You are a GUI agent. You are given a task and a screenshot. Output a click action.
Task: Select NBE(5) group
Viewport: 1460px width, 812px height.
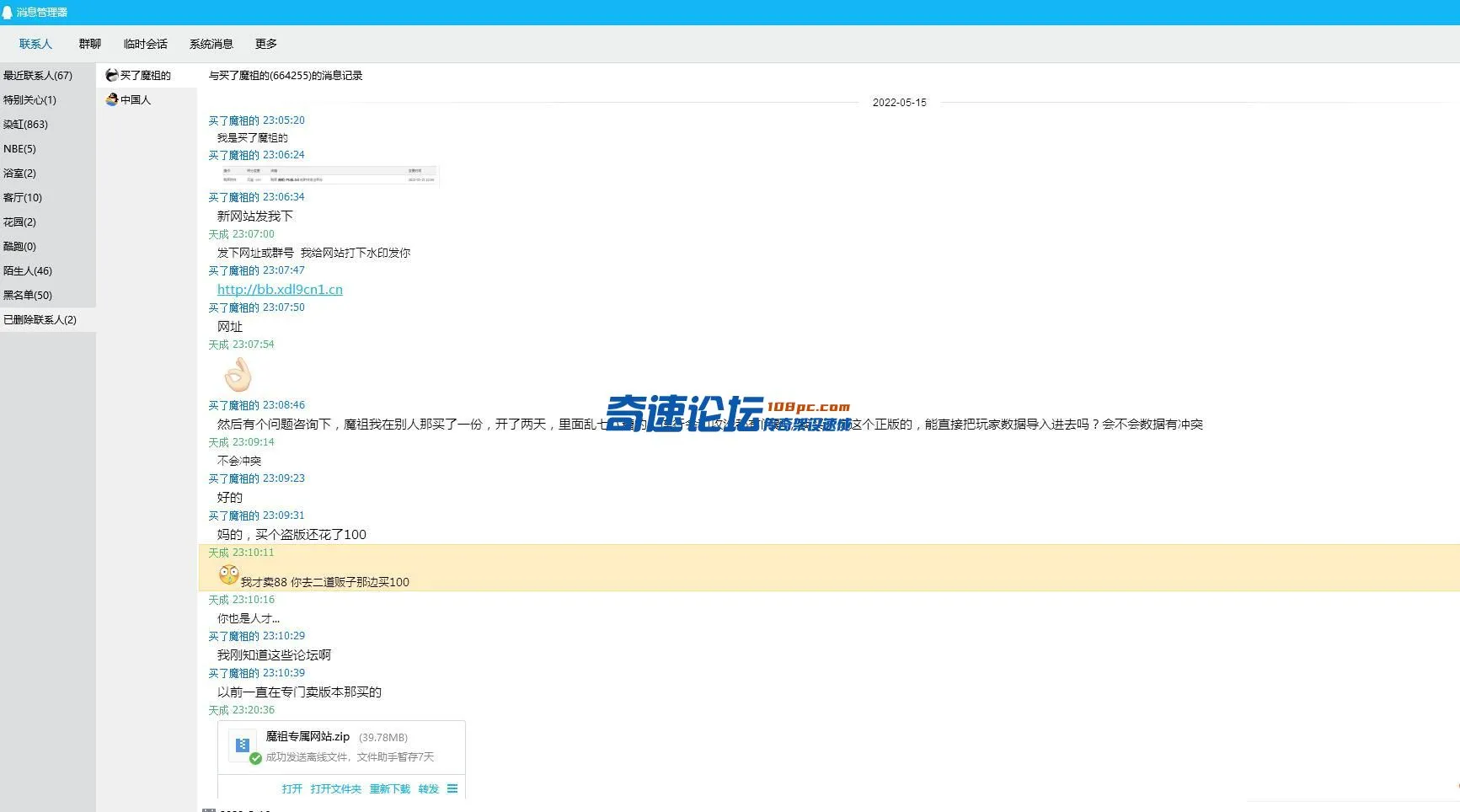[x=47, y=148]
